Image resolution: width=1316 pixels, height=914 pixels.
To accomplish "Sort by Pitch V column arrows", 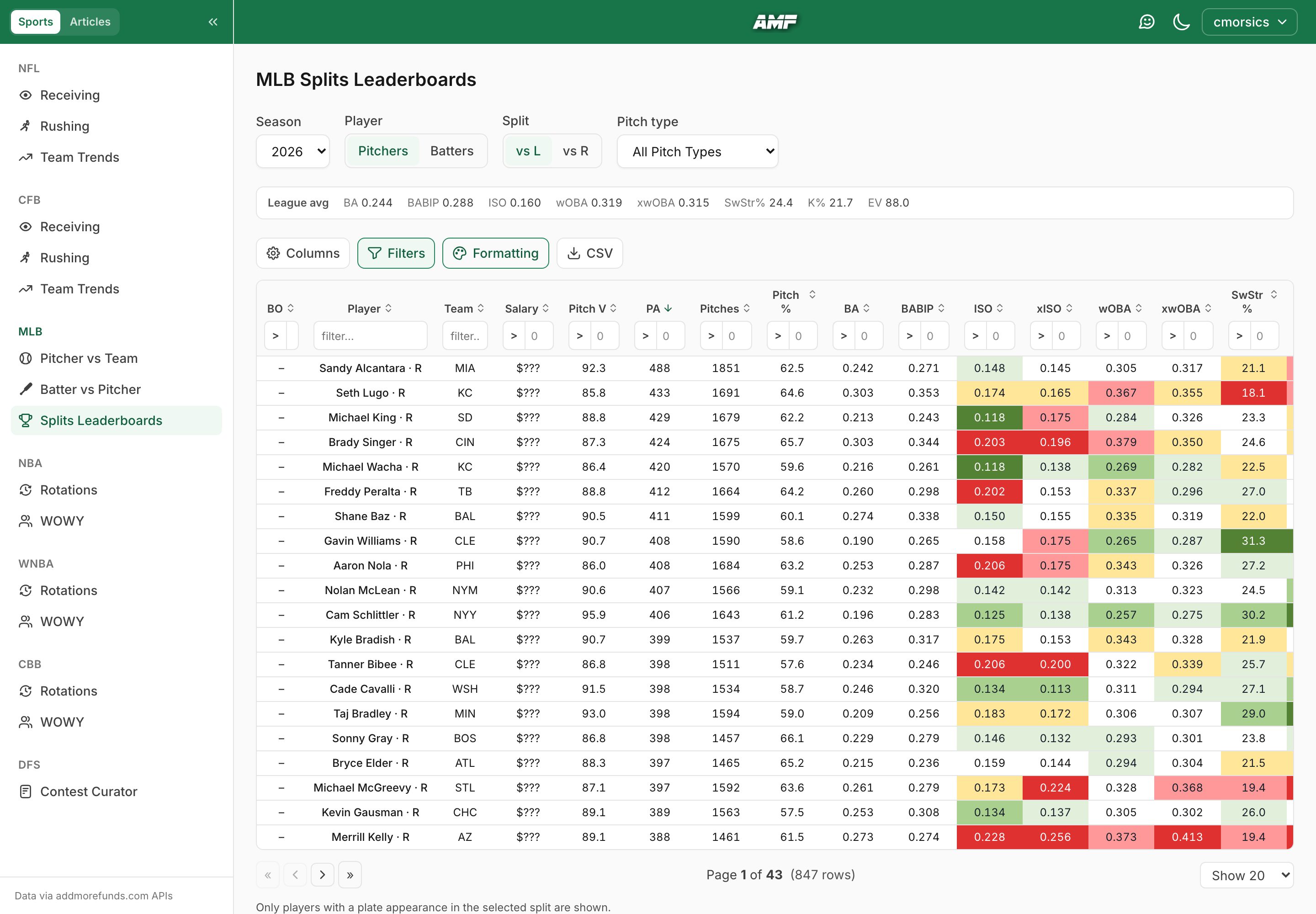I will 613,308.
